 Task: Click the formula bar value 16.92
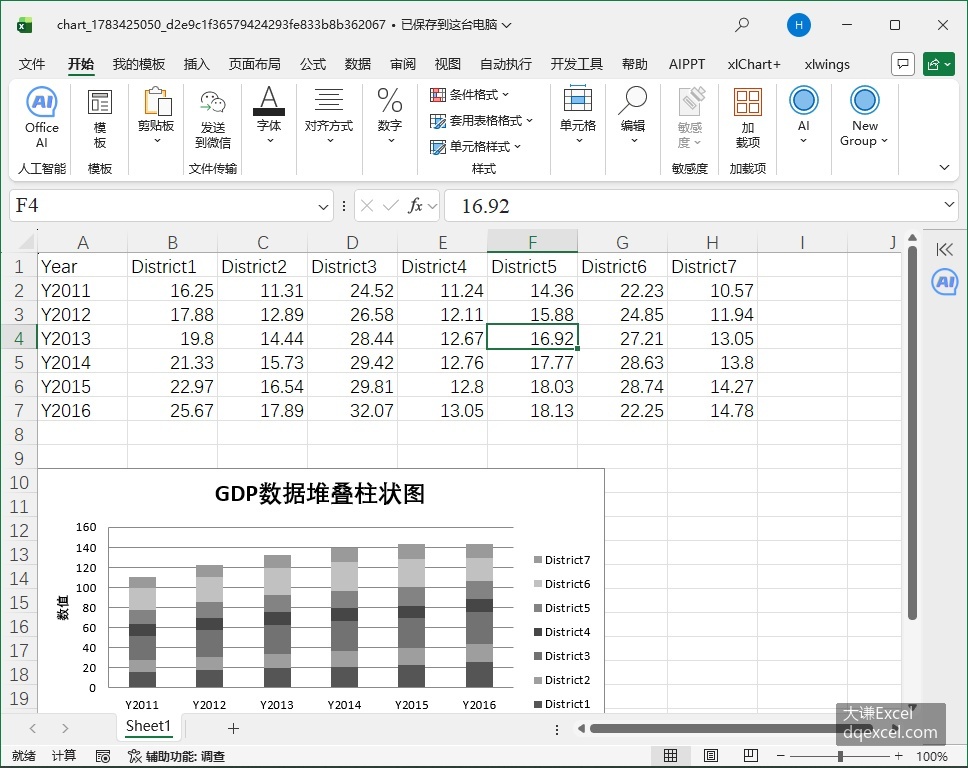tap(485, 206)
